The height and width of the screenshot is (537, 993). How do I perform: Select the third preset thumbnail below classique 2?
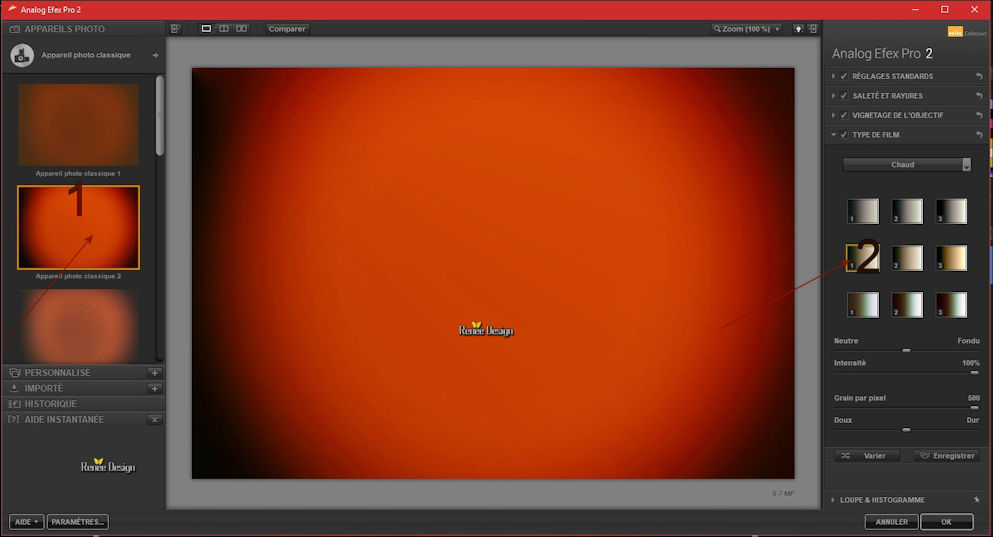coord(79,325)
